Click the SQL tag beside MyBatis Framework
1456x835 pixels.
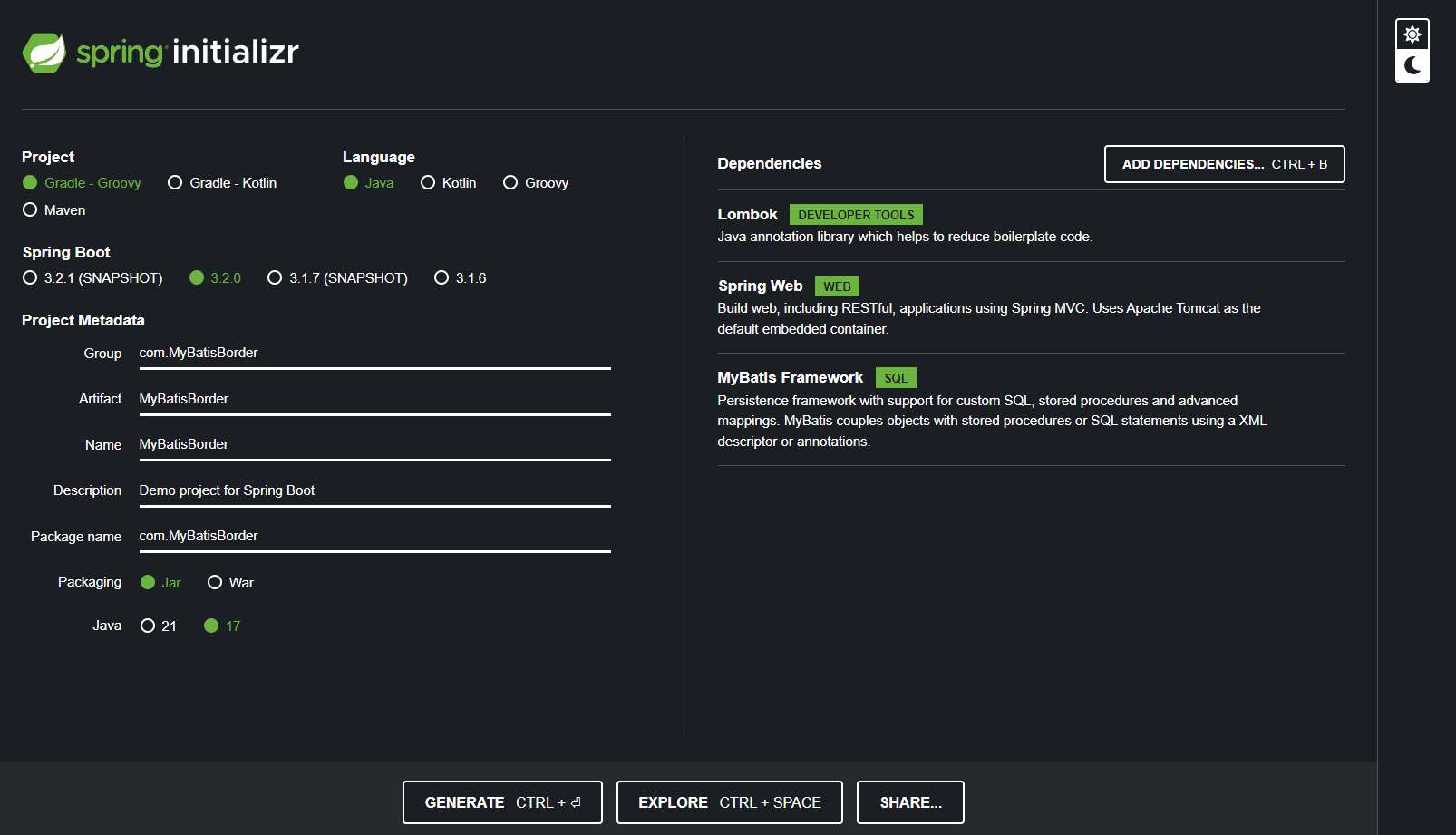pyautogui.click(x=896, y=378)
